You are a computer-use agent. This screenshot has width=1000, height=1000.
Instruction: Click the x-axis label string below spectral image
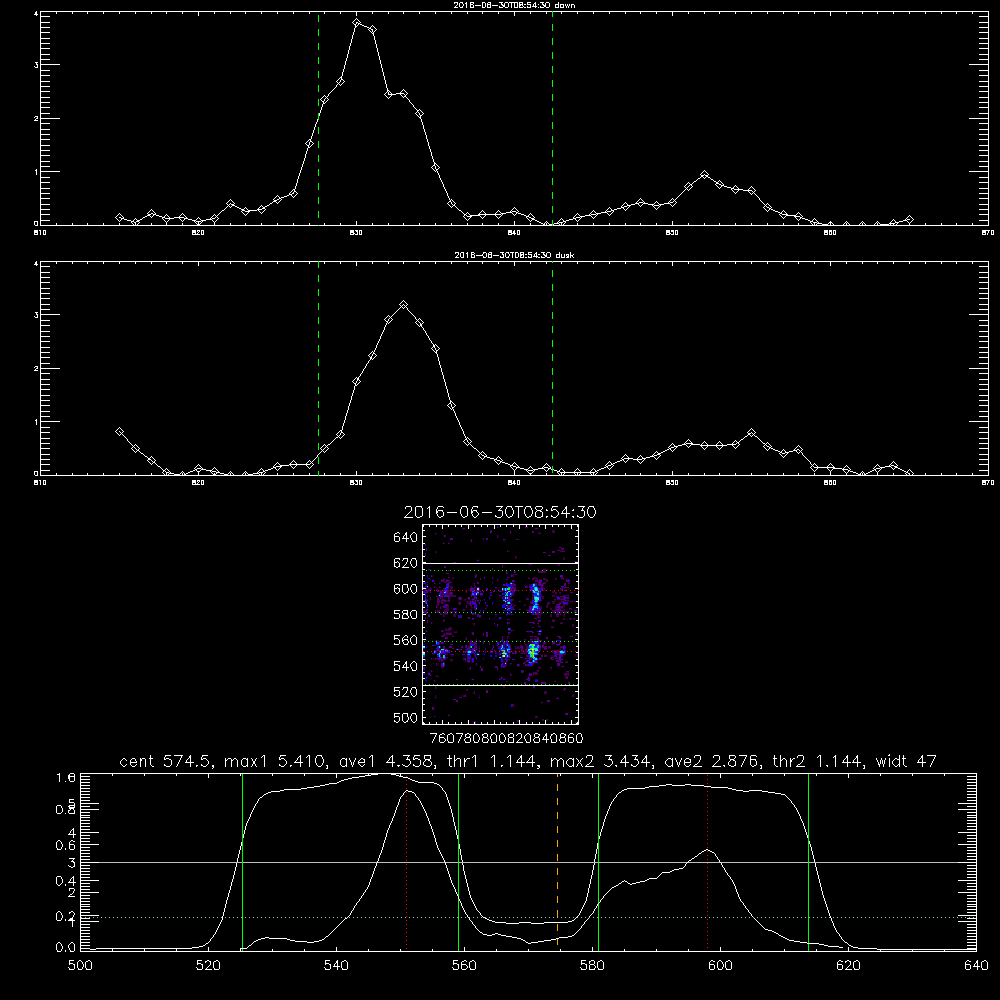(x=506, y=738)
